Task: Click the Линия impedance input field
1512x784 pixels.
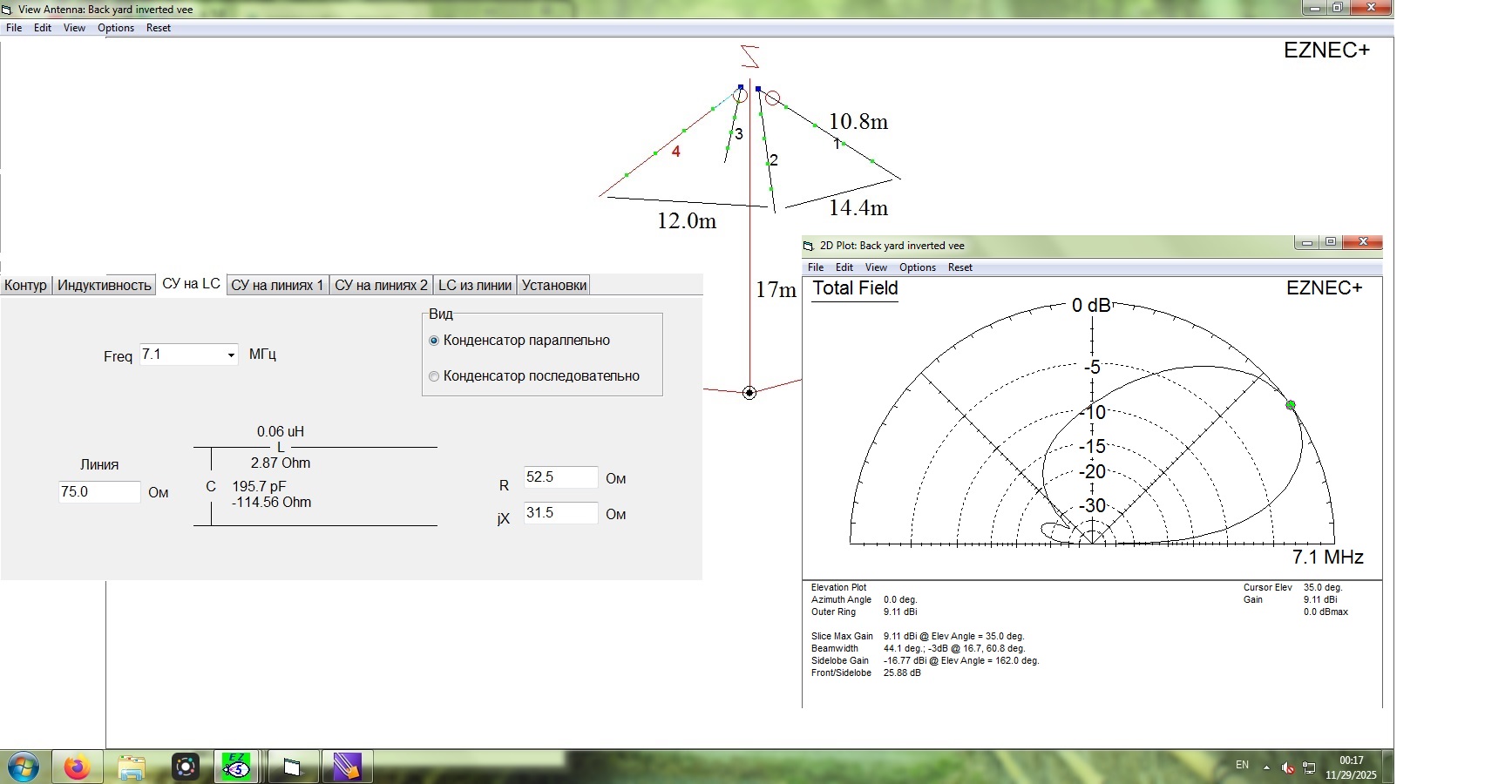Action: (98, 492)
